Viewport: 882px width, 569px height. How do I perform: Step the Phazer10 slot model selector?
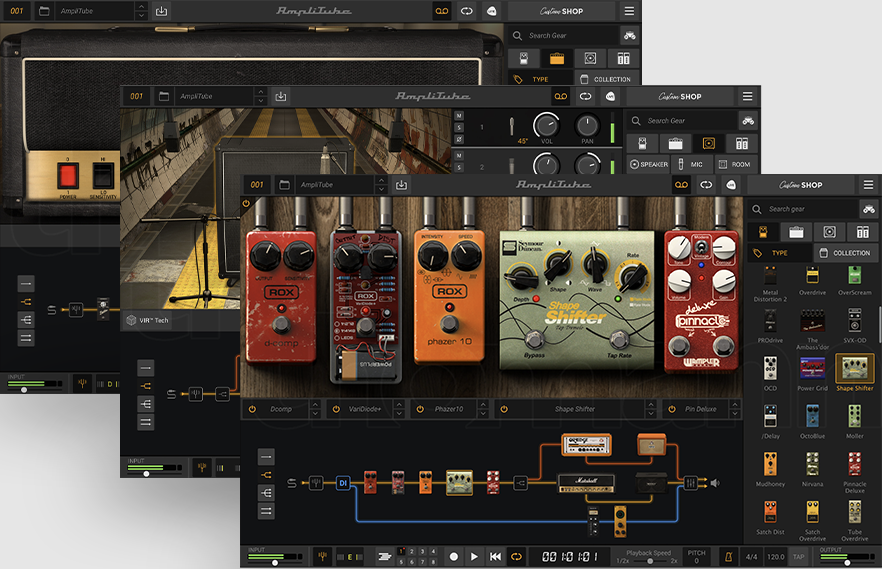(x=483, y=409)
